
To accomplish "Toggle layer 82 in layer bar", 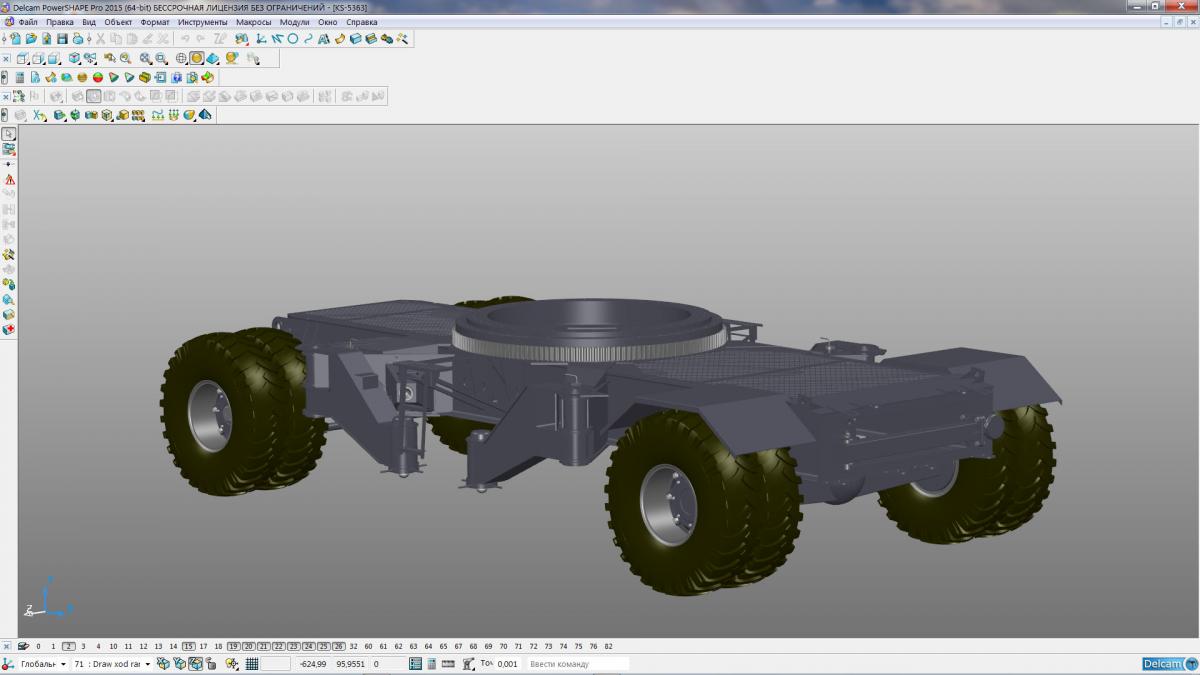I will (x=608, y=646).
